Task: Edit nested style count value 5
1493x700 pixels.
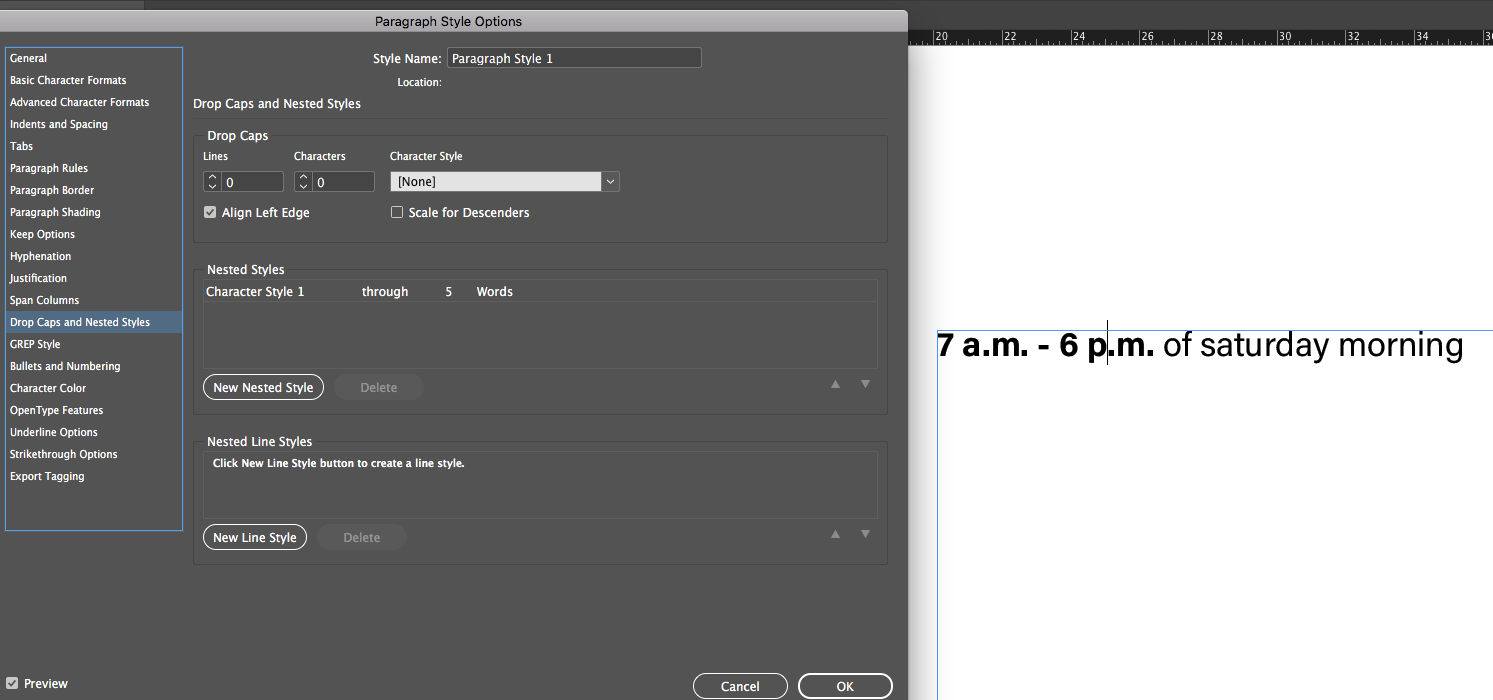Action: coord(449,292)
